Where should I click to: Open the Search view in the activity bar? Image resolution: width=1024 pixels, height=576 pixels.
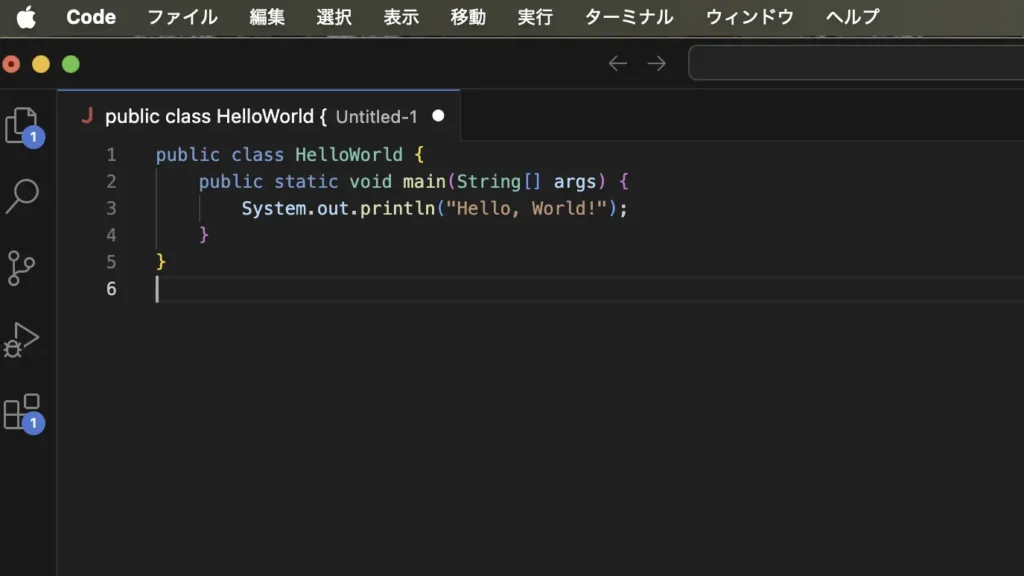coord(23,195)
